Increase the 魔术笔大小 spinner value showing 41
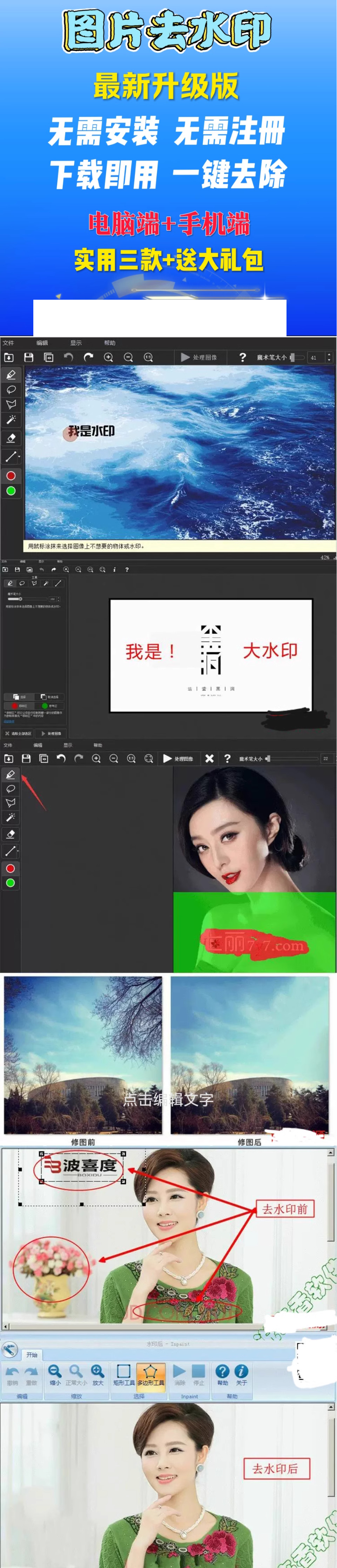 329,354
